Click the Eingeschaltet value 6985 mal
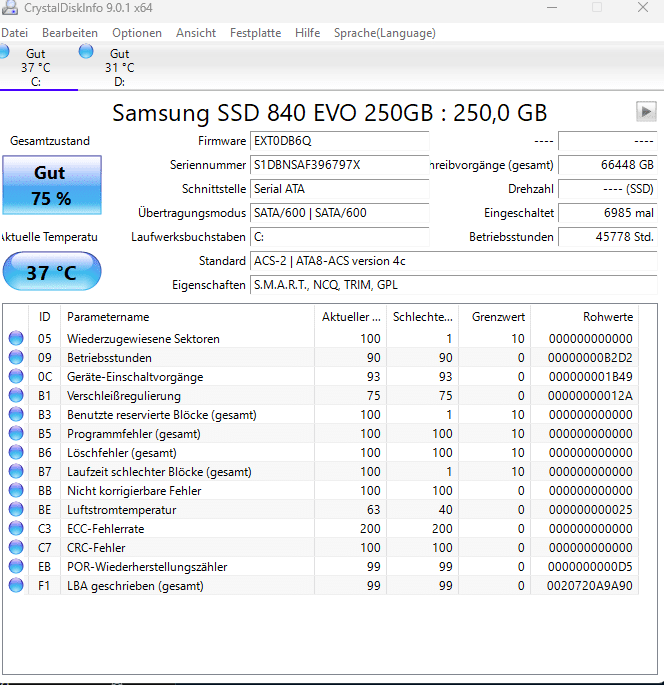Screen dimensions: 664x685 pos(608,213)
